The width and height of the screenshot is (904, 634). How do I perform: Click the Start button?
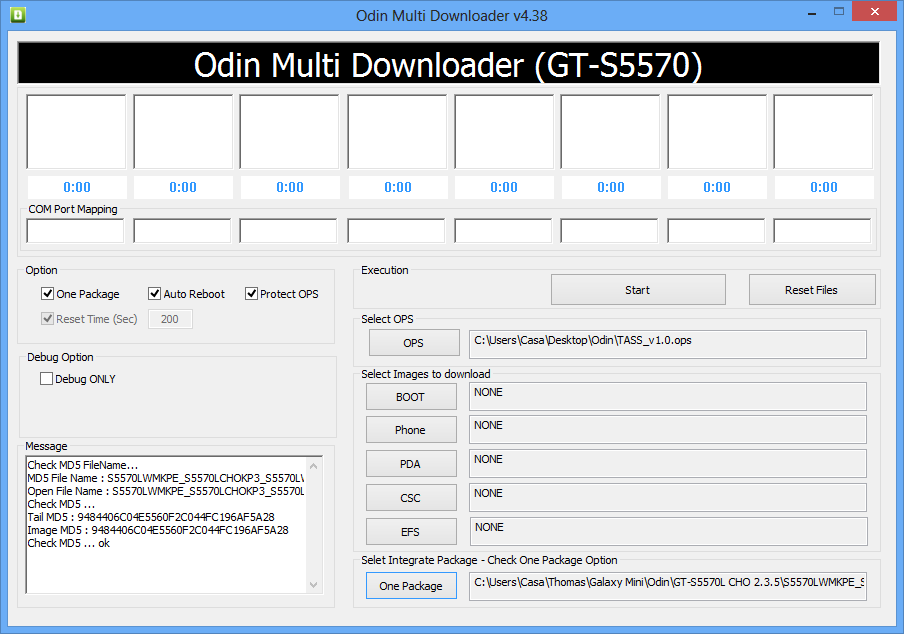638,289
